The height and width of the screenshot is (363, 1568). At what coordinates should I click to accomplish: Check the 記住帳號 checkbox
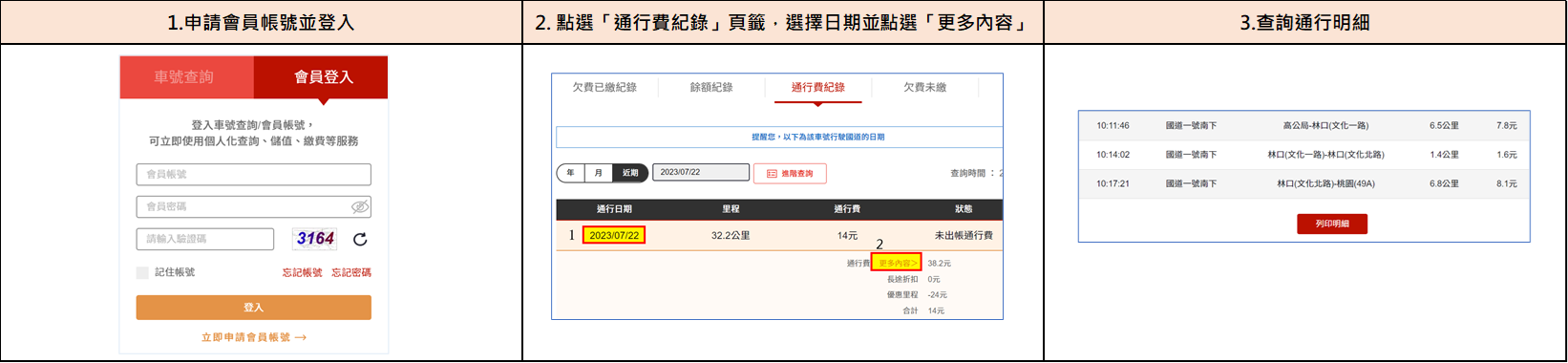click(142, 272)
